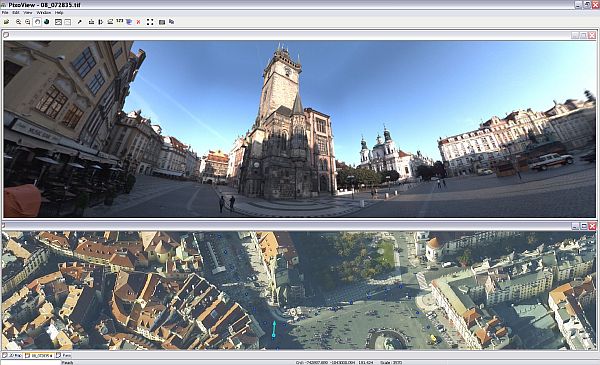Click the dark globe icon in toolbar
The image size is (600, 365).
click(x=47, y=22)
